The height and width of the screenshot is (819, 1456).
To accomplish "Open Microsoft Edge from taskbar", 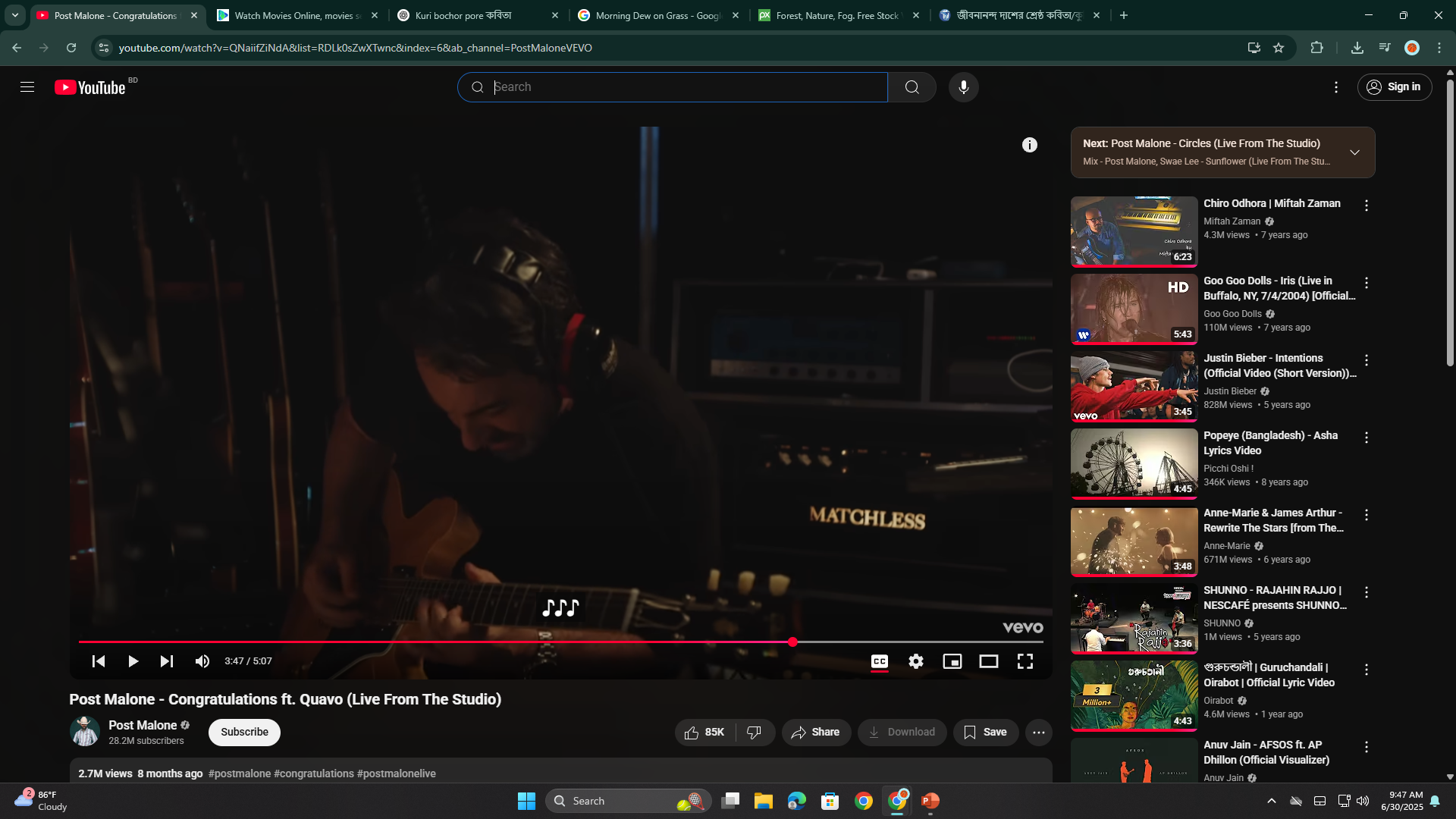I will (x=797, y=801).
